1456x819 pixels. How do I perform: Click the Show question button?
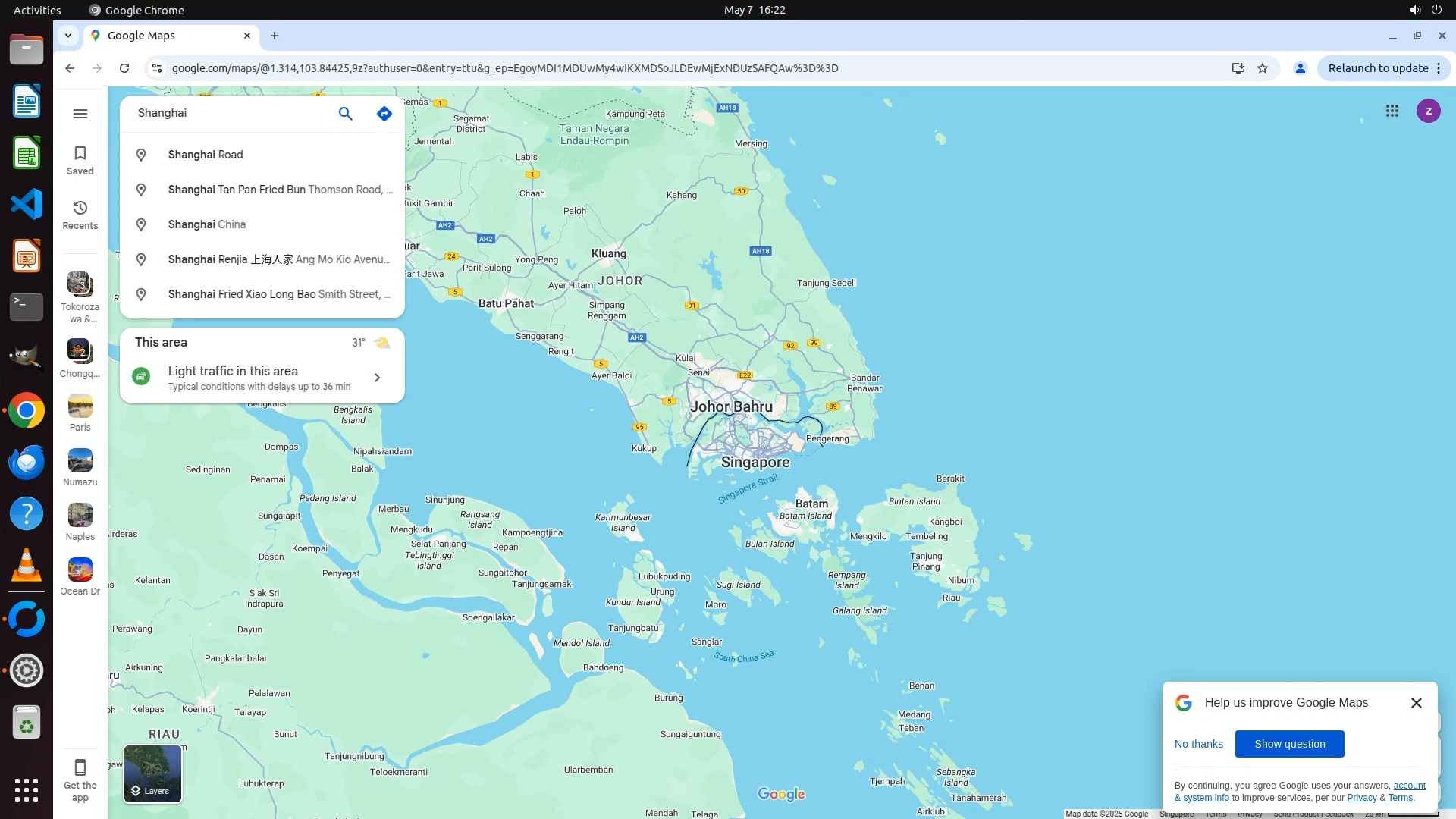(x=1289, y=744)
